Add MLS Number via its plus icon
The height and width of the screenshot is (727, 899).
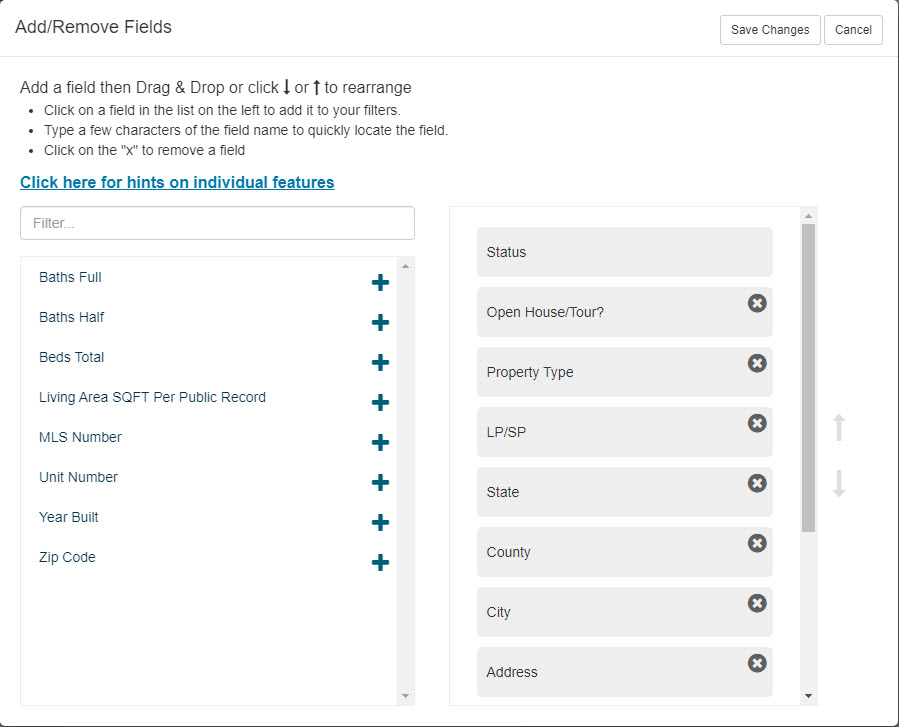[x=380, y=443]
